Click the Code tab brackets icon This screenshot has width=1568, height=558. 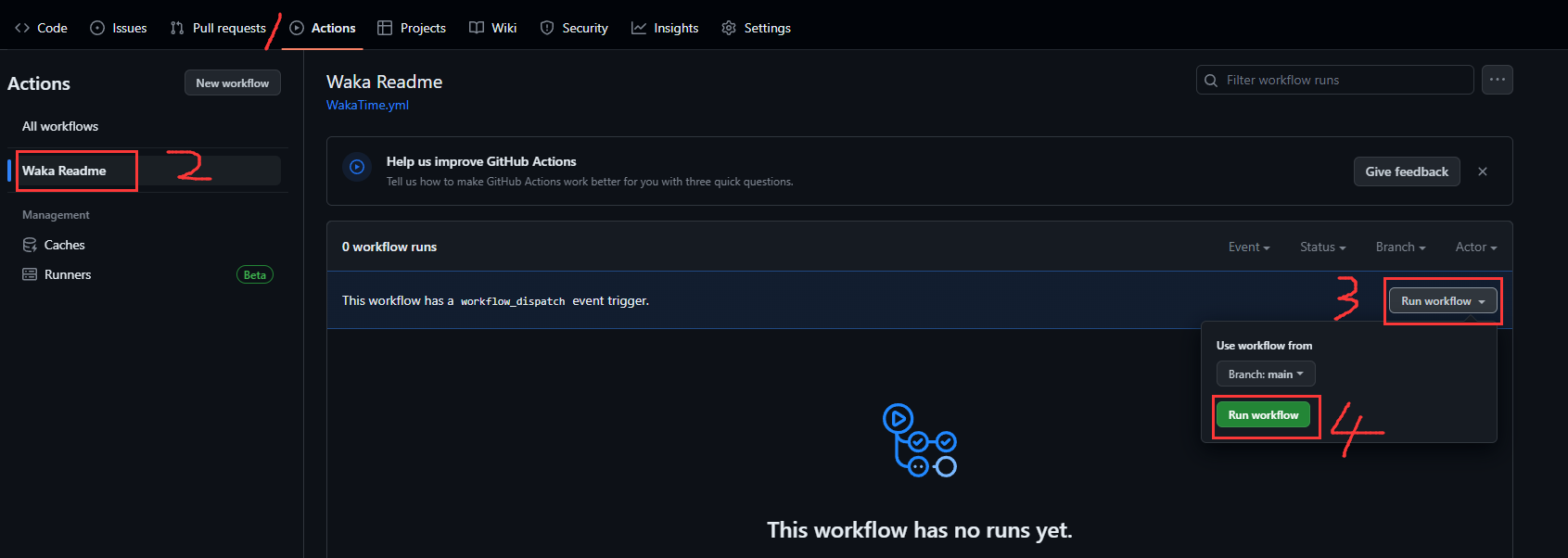22,28
